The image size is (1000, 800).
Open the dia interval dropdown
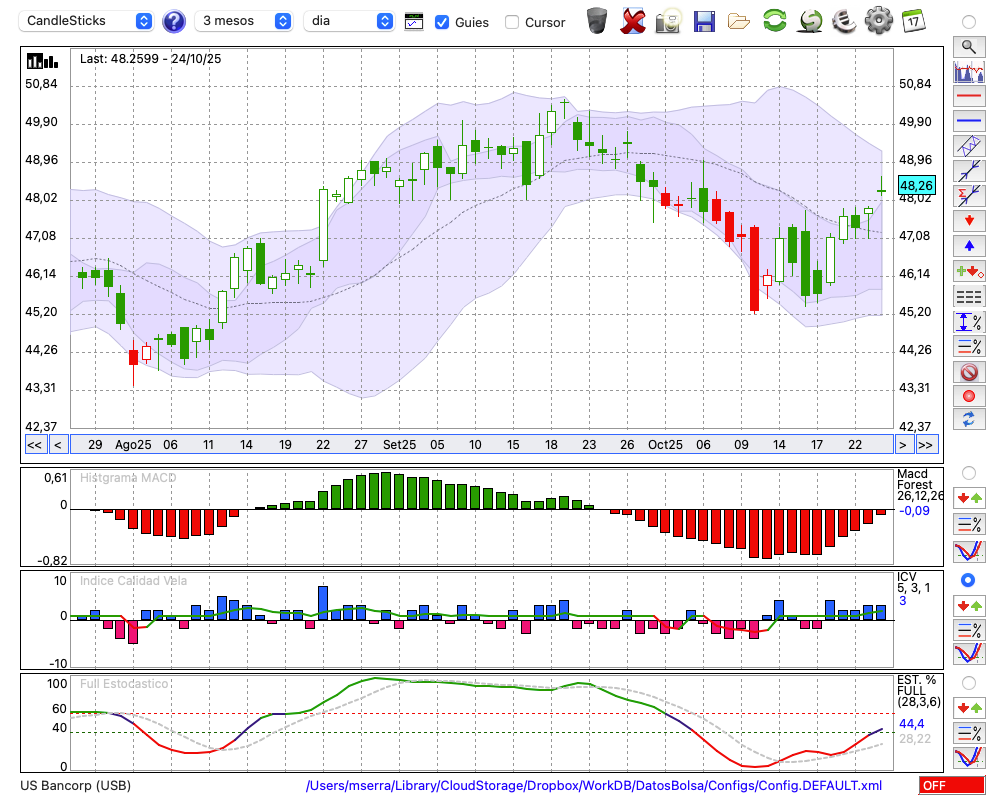pos(349,21)
